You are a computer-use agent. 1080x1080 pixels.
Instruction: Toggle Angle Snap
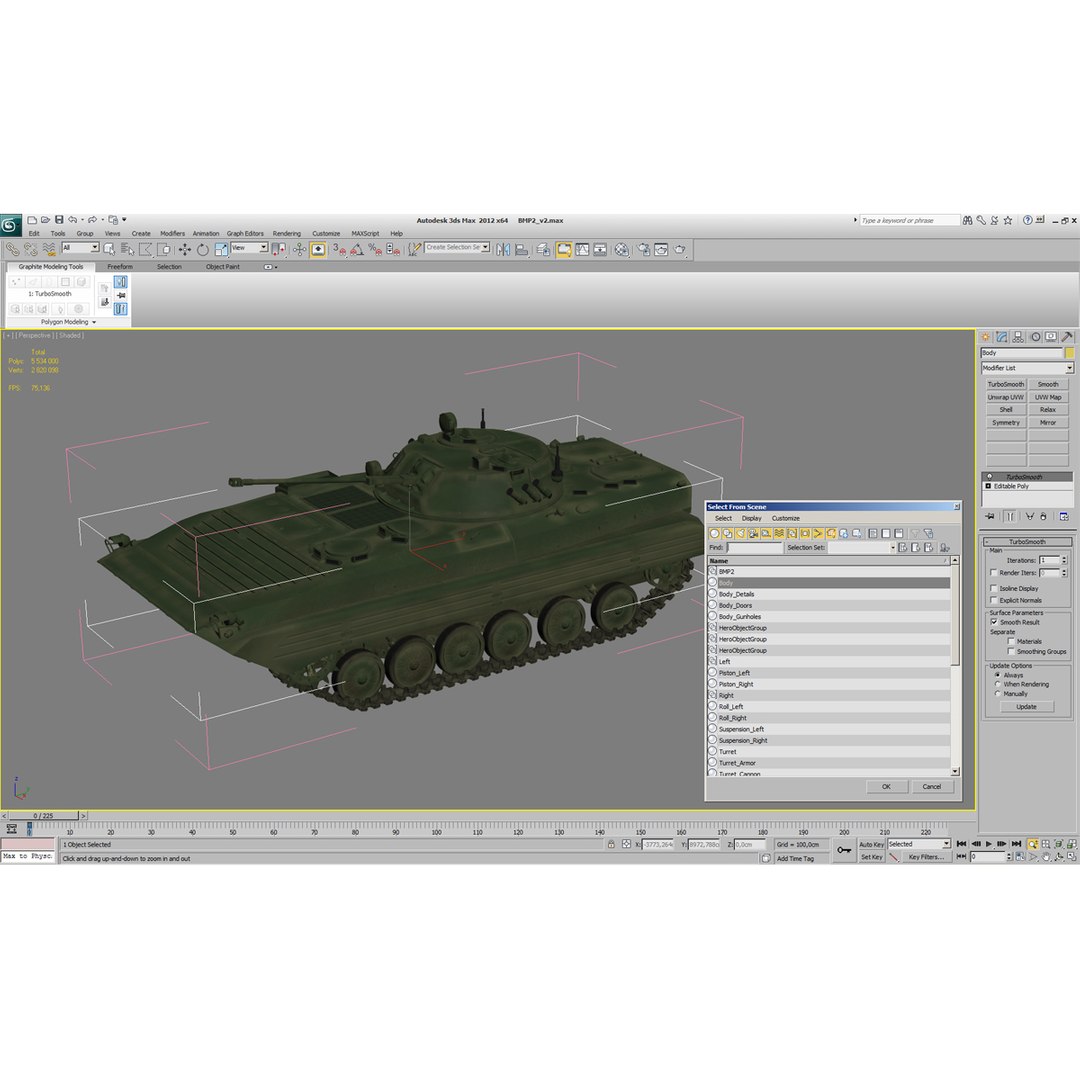pyautogui.click(x=357, y=249)
